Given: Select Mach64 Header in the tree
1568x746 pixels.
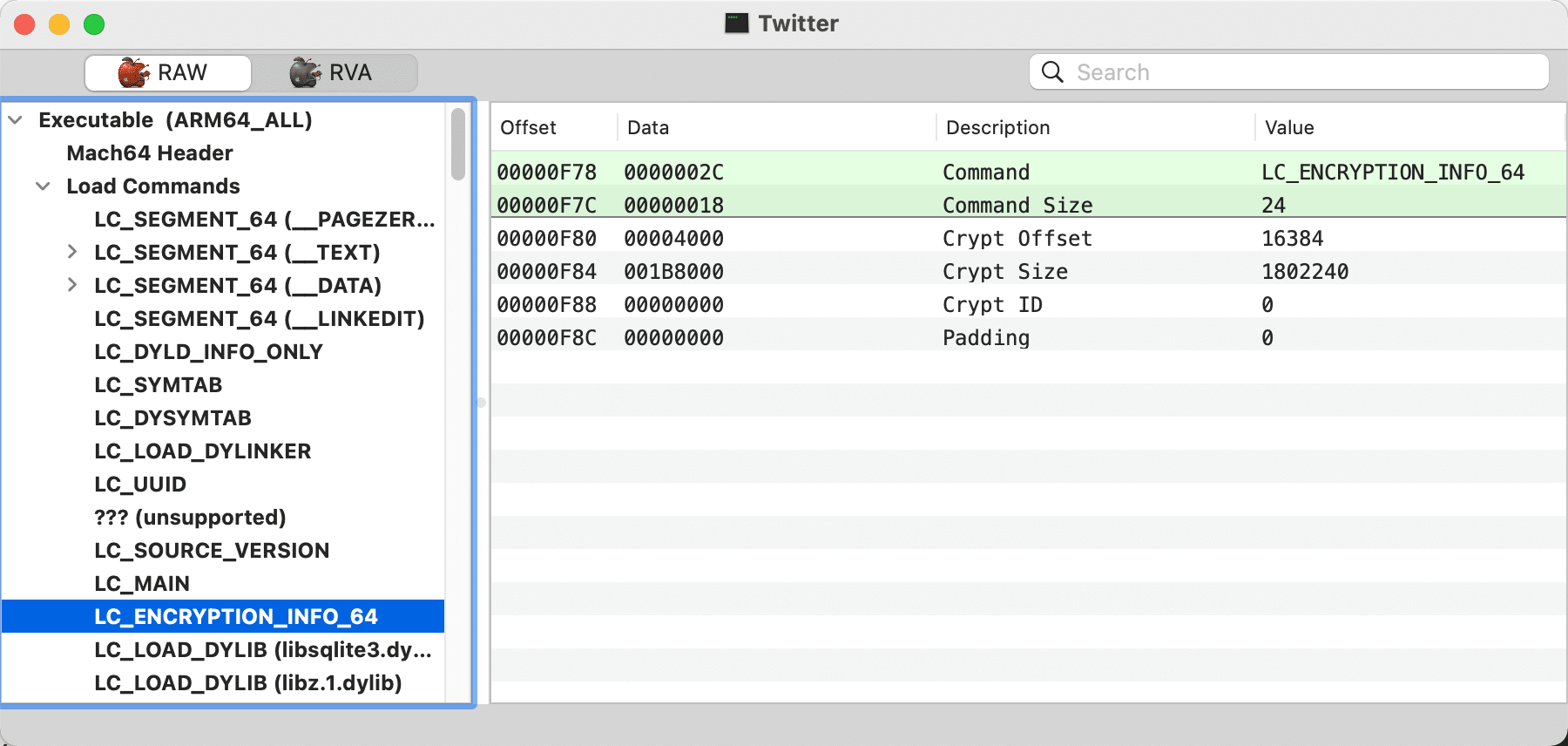Looking at the screenshot, I should (150, 153).
